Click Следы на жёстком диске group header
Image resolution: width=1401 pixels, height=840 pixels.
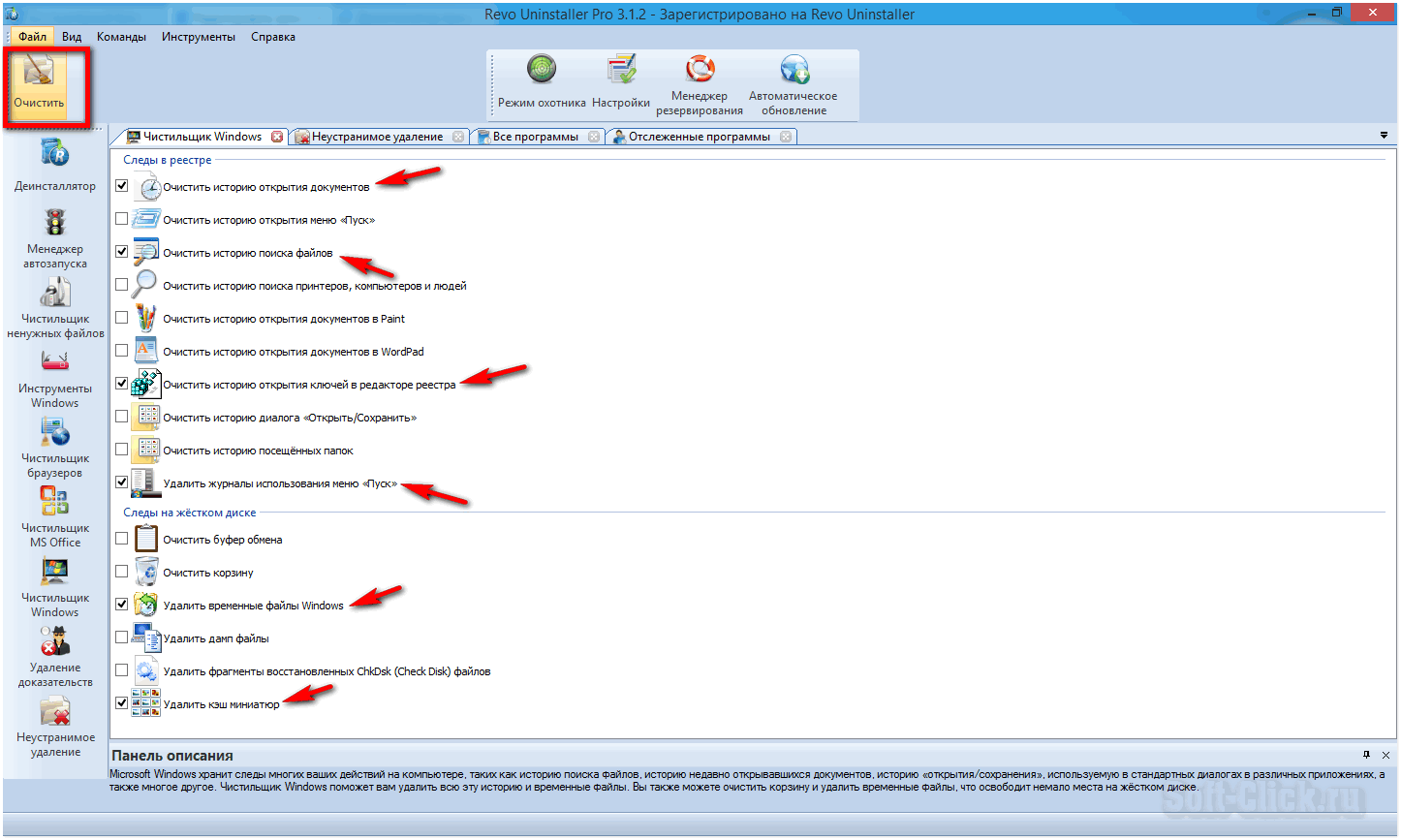[190, 513]
